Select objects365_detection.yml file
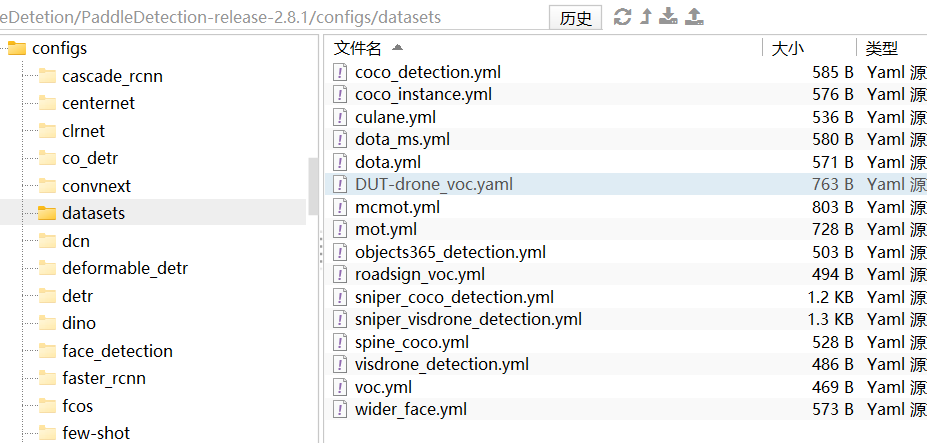 [450, 253]
